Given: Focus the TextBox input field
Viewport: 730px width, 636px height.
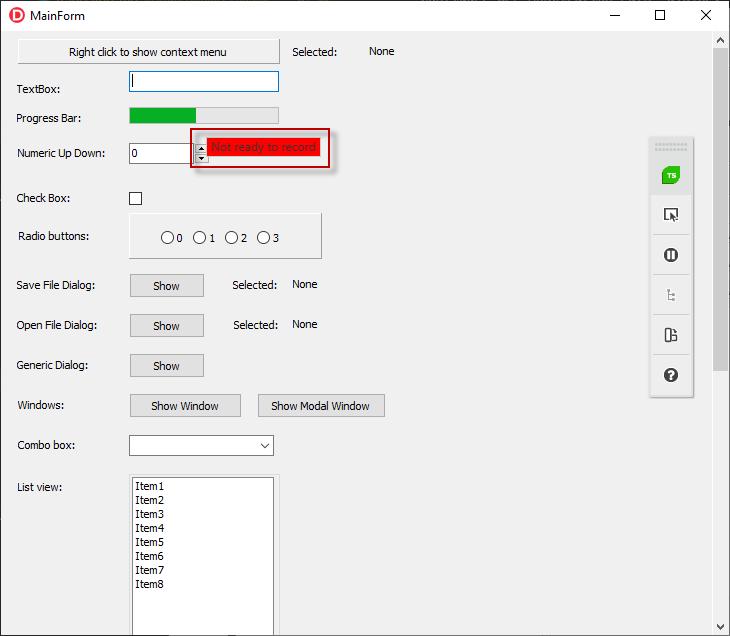Looking at the screenshot, I should (204, 82).
